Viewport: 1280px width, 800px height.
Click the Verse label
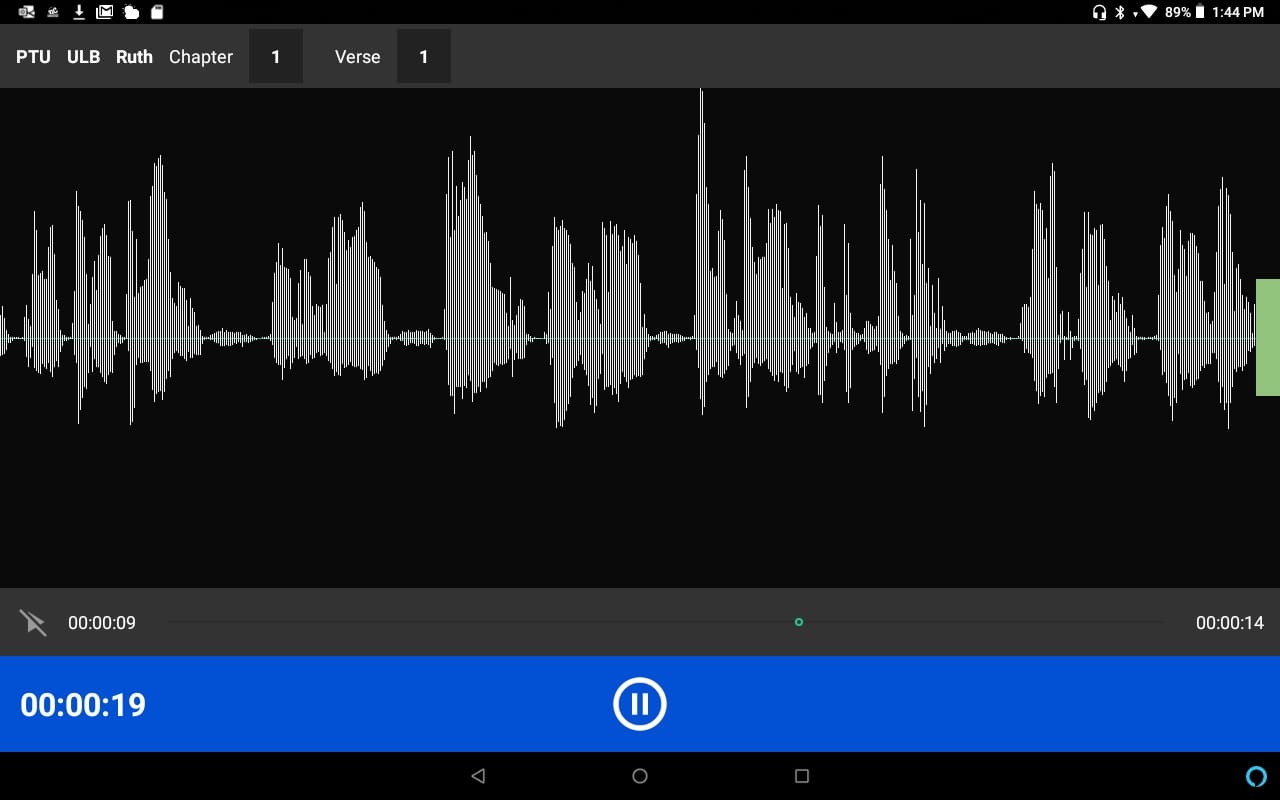click(357, 57)
